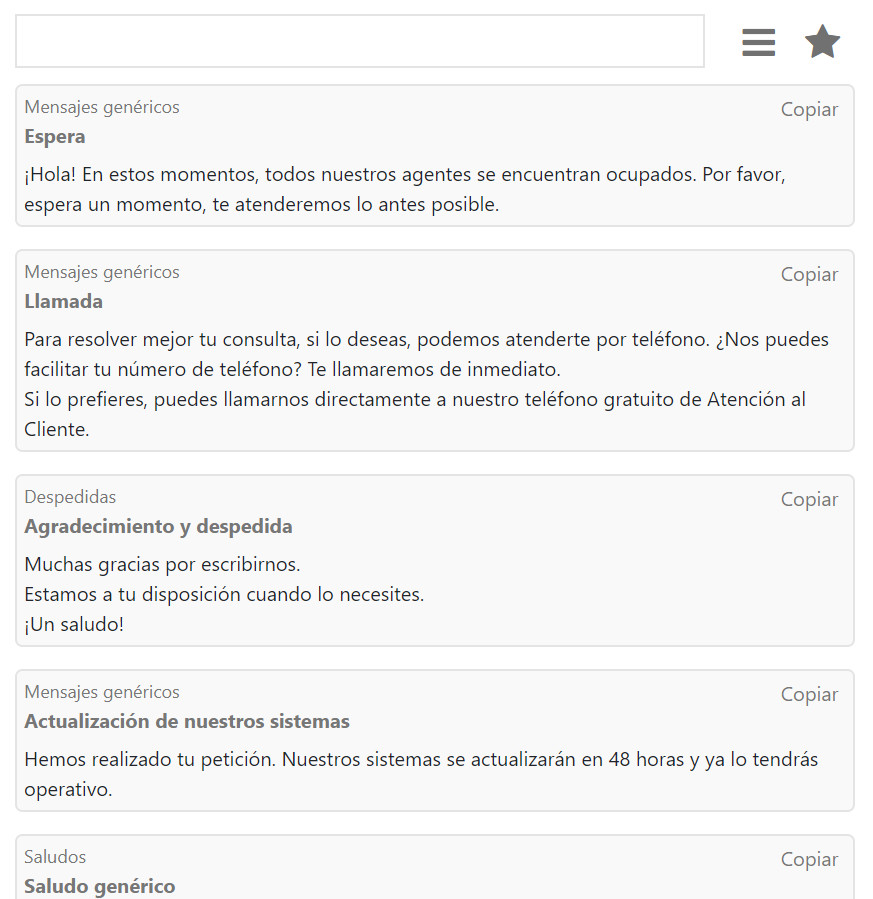
Task: Click the Saludo genérico heading
Action: click(99, 887)
